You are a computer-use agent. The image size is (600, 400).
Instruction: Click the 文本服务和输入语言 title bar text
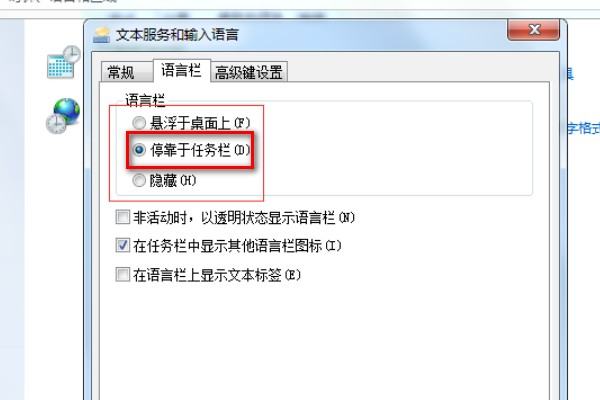click(x=178, y=35)
